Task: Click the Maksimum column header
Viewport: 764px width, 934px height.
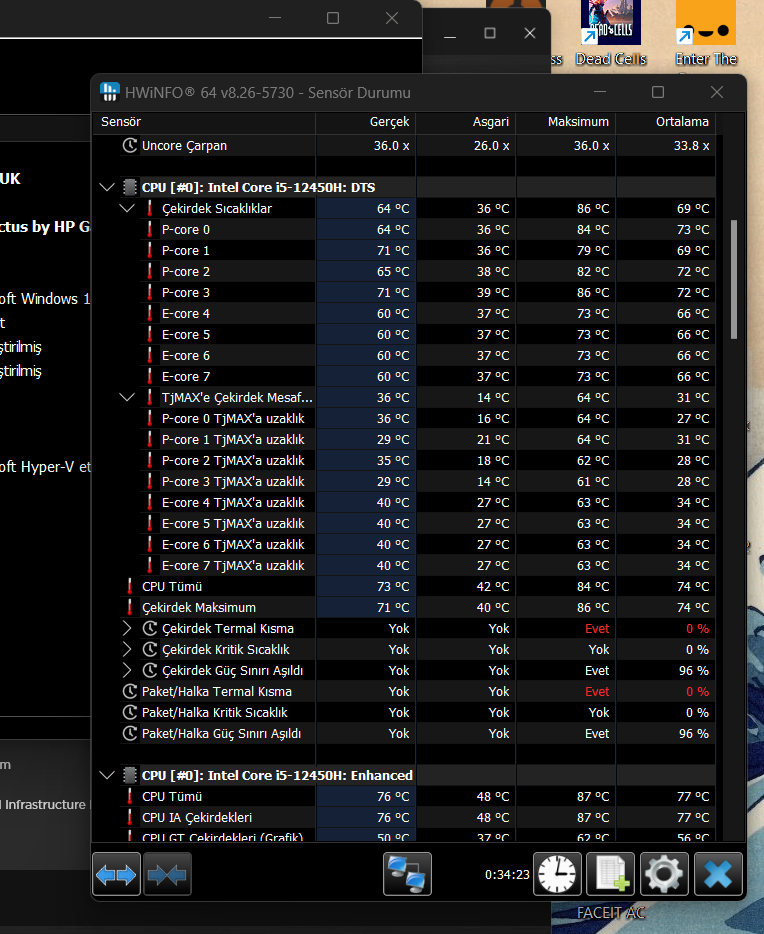Action: pos(566,122)
